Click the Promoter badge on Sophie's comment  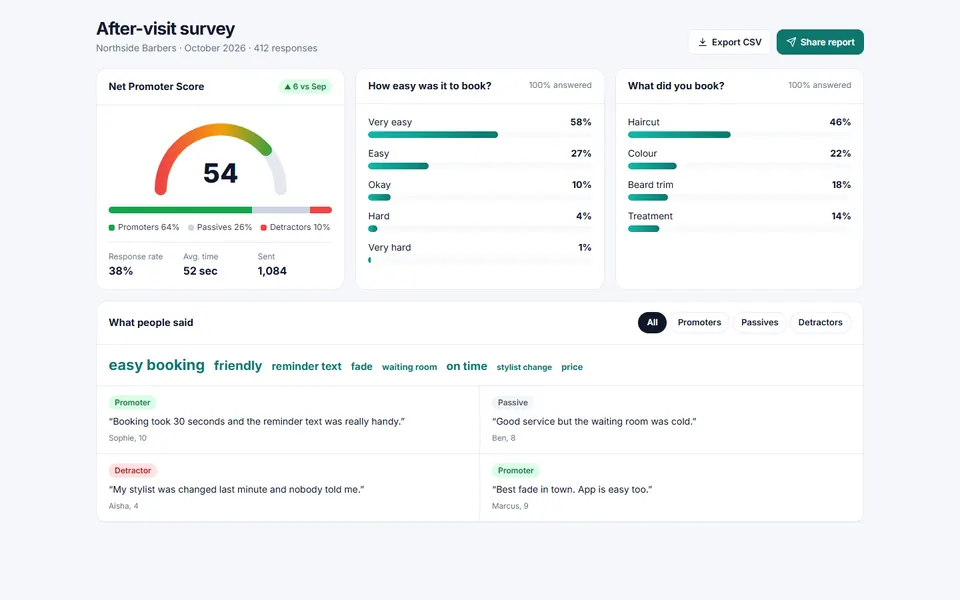click(x=132, y=402)
